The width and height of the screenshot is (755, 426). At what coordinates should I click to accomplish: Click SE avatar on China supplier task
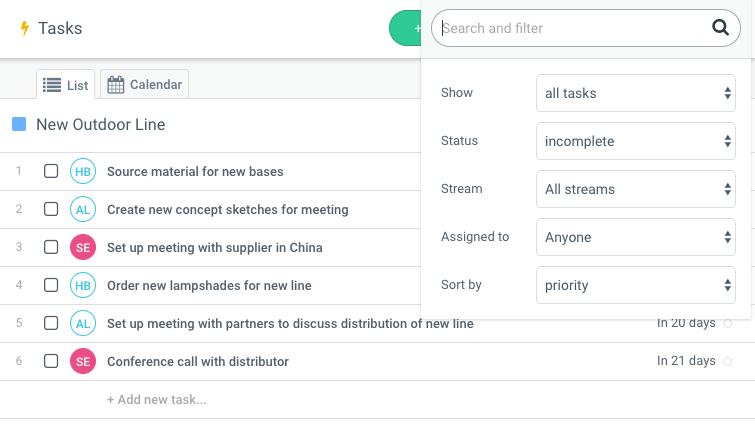click(82, 247)
